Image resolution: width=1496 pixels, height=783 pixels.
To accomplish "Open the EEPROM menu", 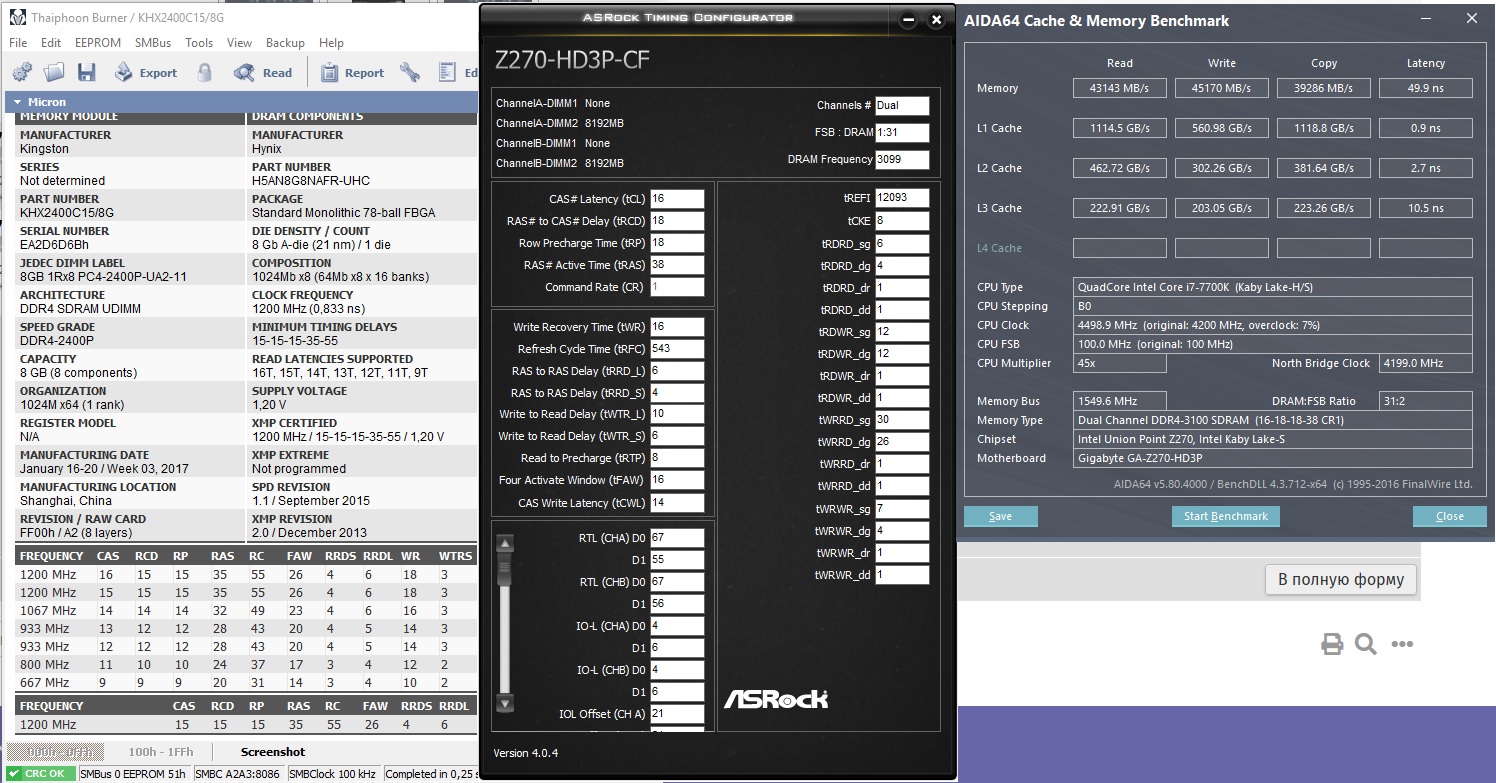I will pyautogui.click(x=98, y=43).
